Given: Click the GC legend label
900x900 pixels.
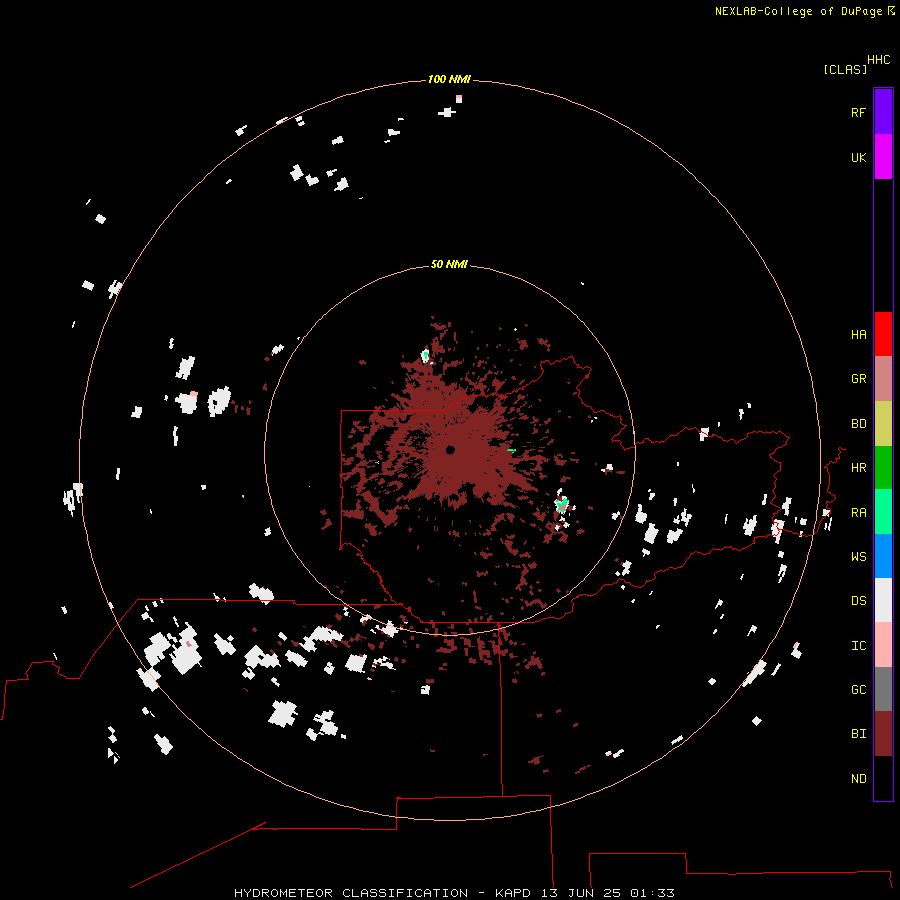Looking at the screenshot, I should [x=858, y=690].
